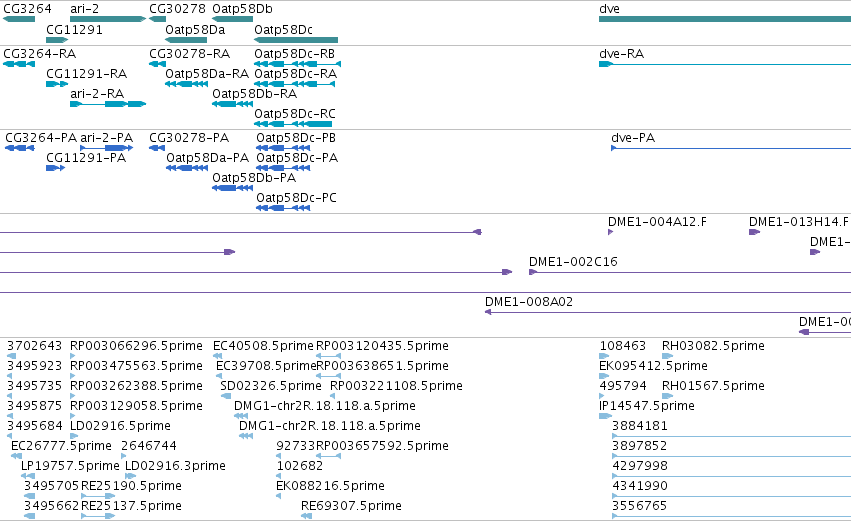The width and height of the screenshot is (851, 521).
Task: Select the 108463 EST label
Action: (623, 346)
